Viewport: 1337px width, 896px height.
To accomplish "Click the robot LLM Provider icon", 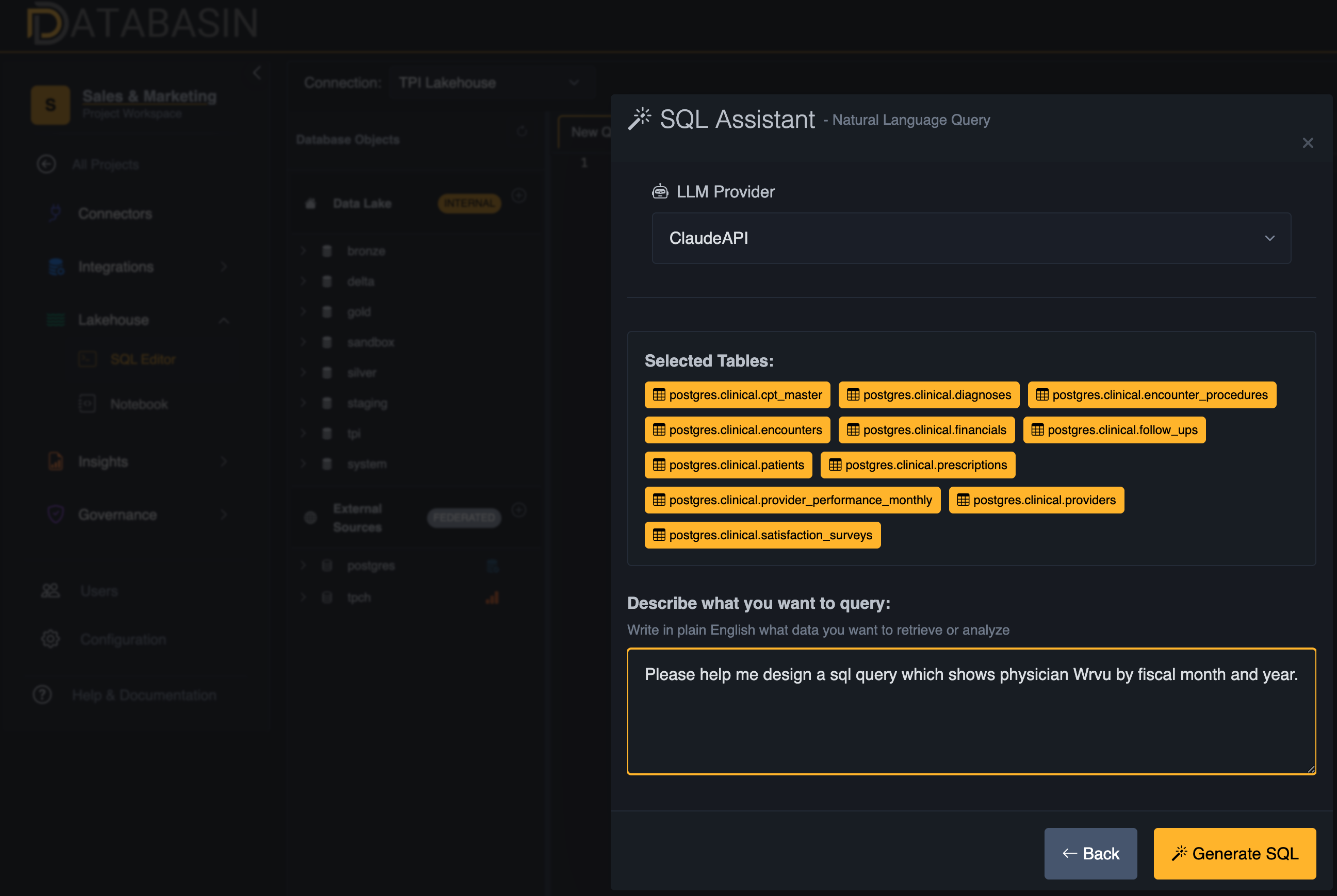I will pos(660,191).
